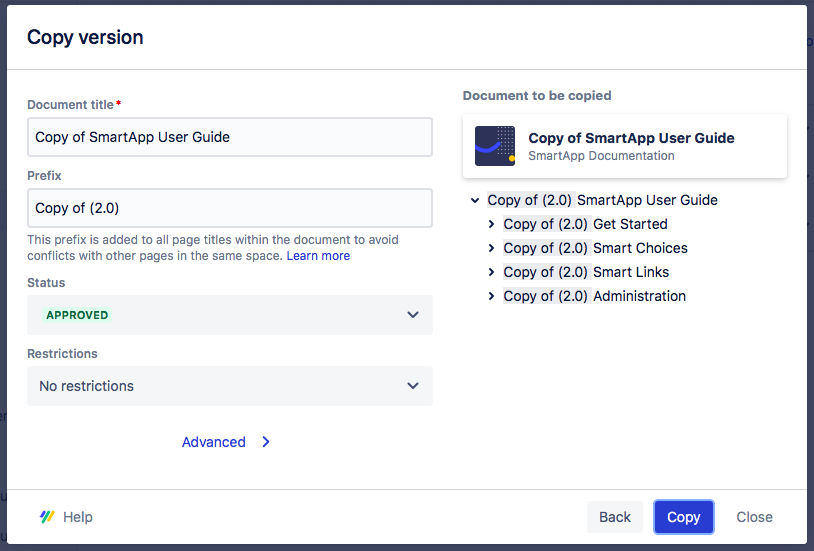The image size is (814, 551).
Task: Click the SmartApp document logo icon
Action: point(495,146)
